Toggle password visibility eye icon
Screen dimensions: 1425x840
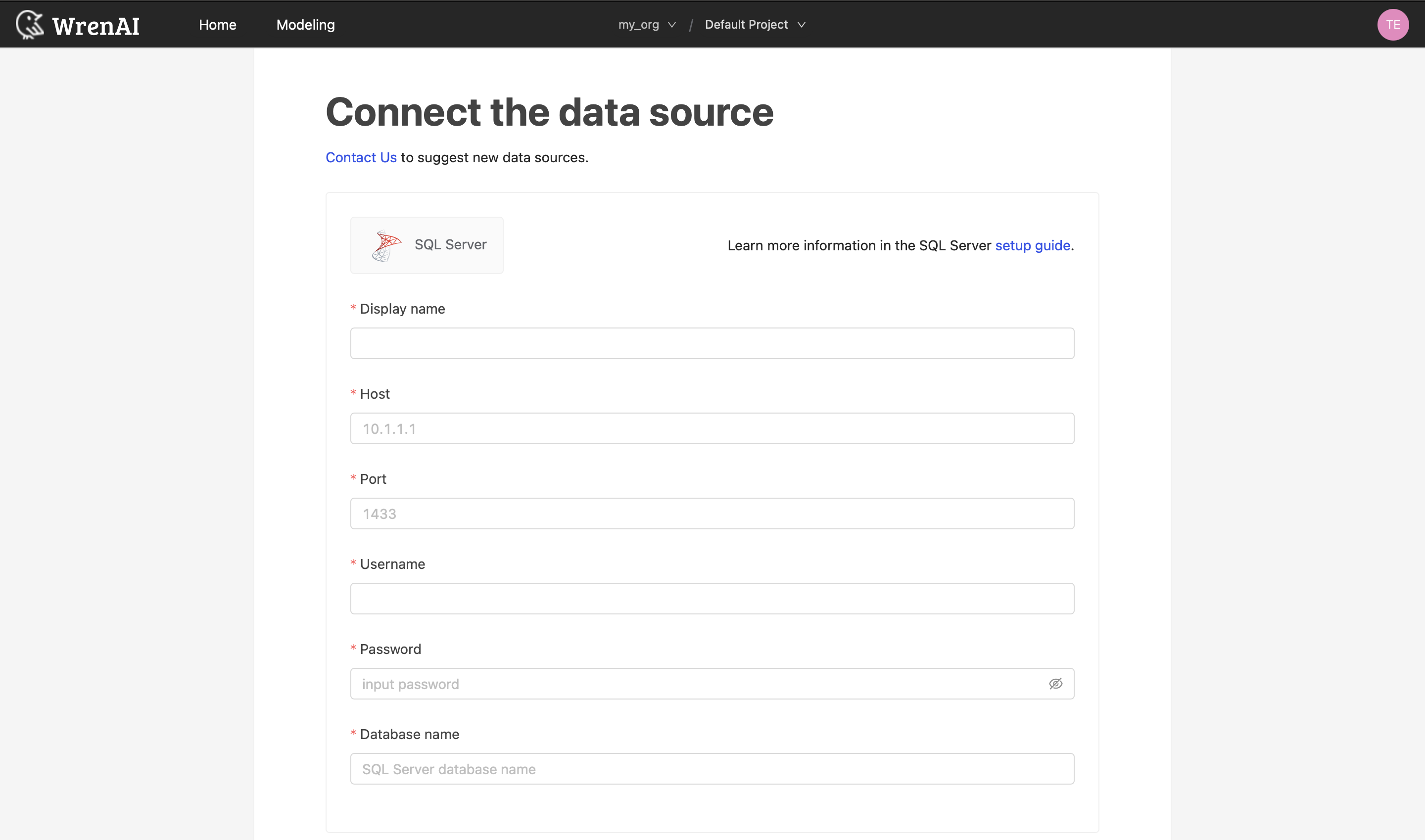pyautogui.click(x=1055, y=684)
